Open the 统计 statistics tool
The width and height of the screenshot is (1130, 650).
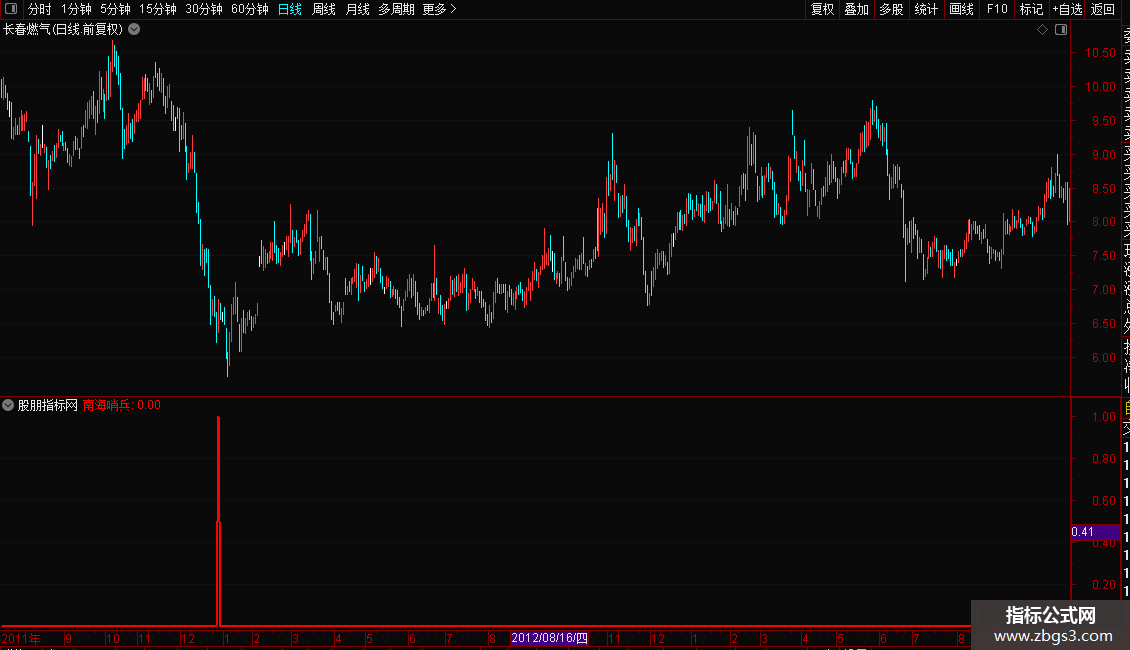(926, 9)
